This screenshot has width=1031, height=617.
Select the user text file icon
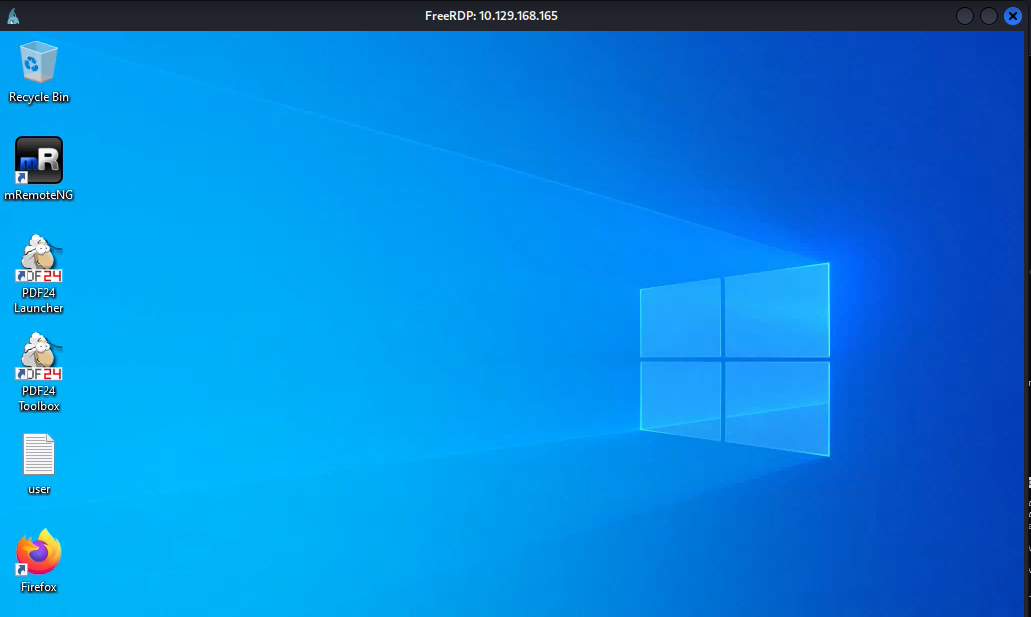click(39, 455)
